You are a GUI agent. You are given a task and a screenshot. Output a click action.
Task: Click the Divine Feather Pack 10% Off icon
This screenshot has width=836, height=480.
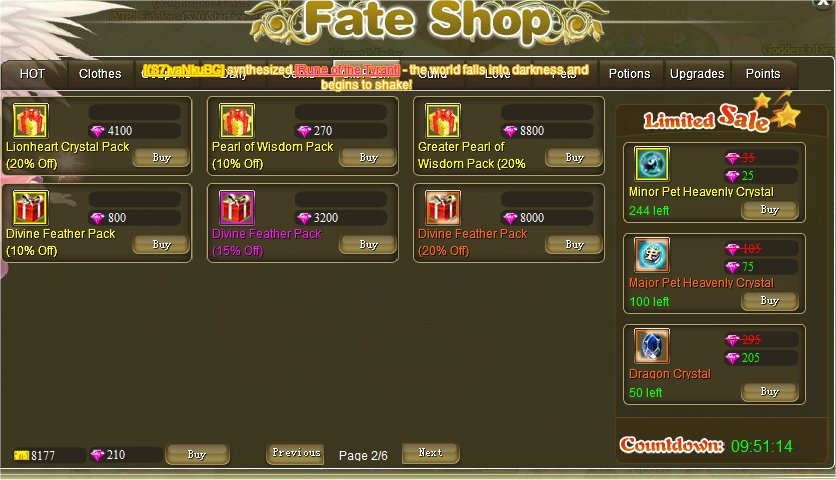point(30,207)
